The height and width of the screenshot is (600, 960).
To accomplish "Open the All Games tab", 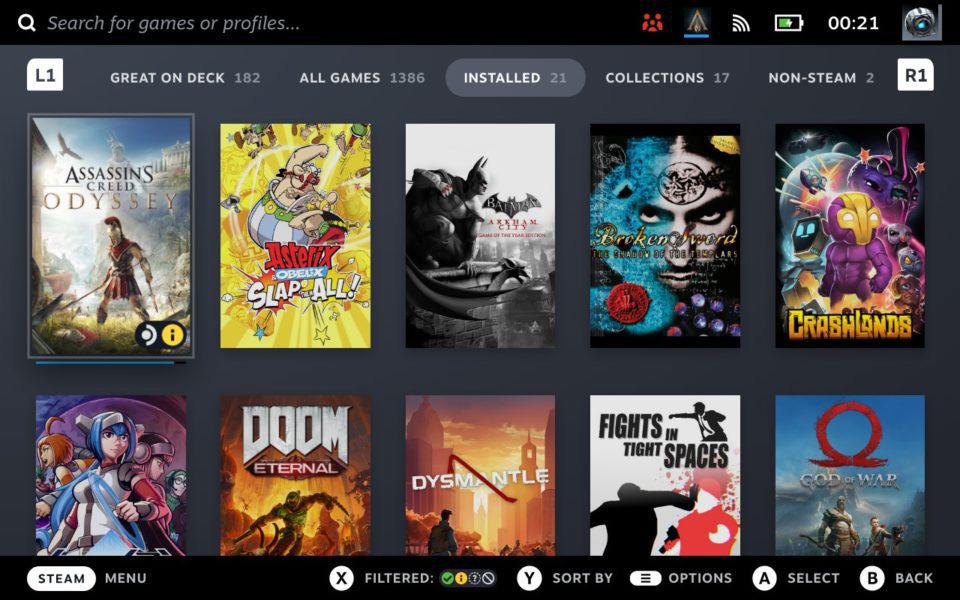I will [361, 77].
